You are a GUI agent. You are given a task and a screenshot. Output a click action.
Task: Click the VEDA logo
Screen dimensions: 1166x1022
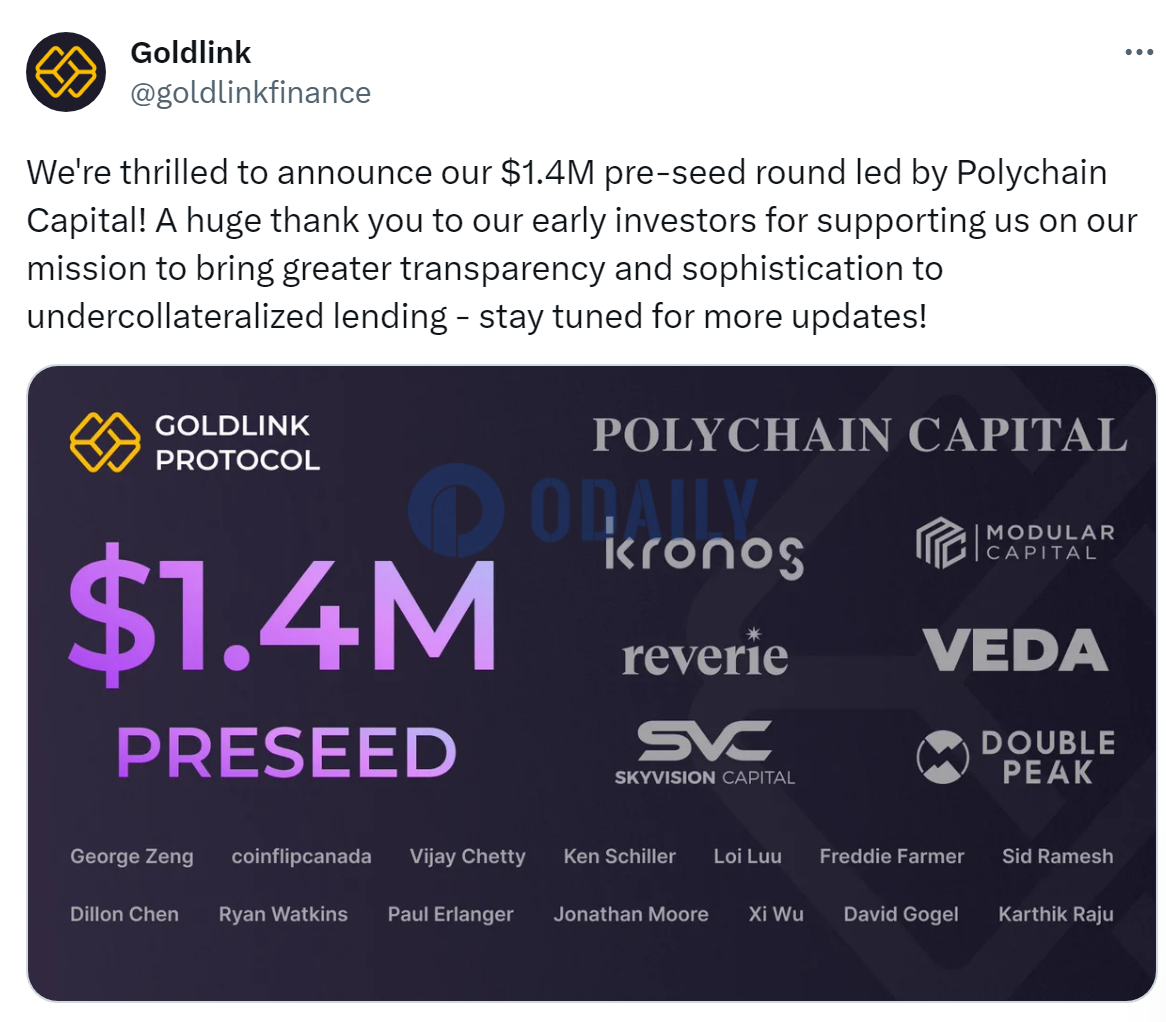[x=1016, y=650]
